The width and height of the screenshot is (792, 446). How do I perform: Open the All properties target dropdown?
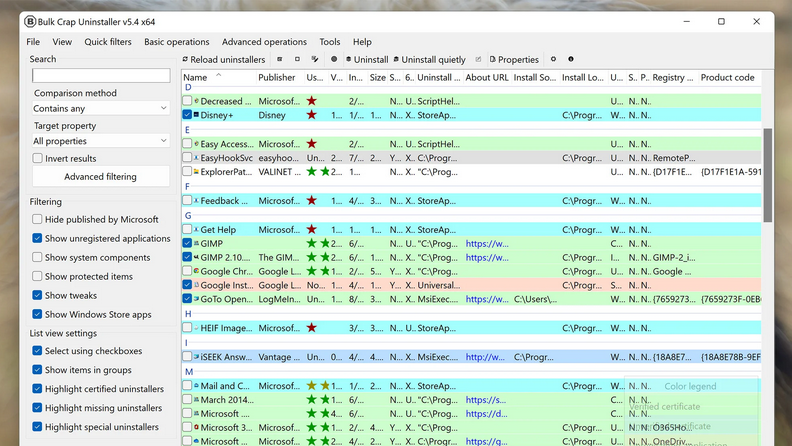(x=101, y=141)
